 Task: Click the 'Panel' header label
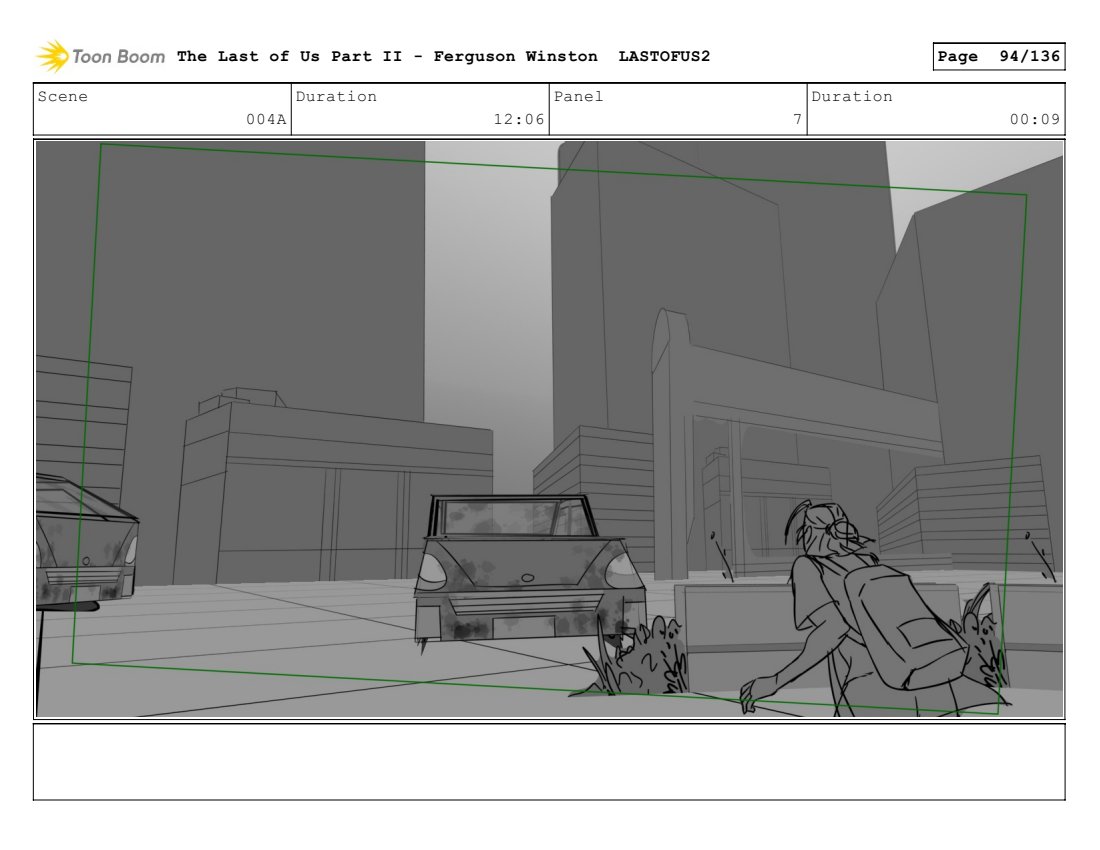click(x=578, y=96)
